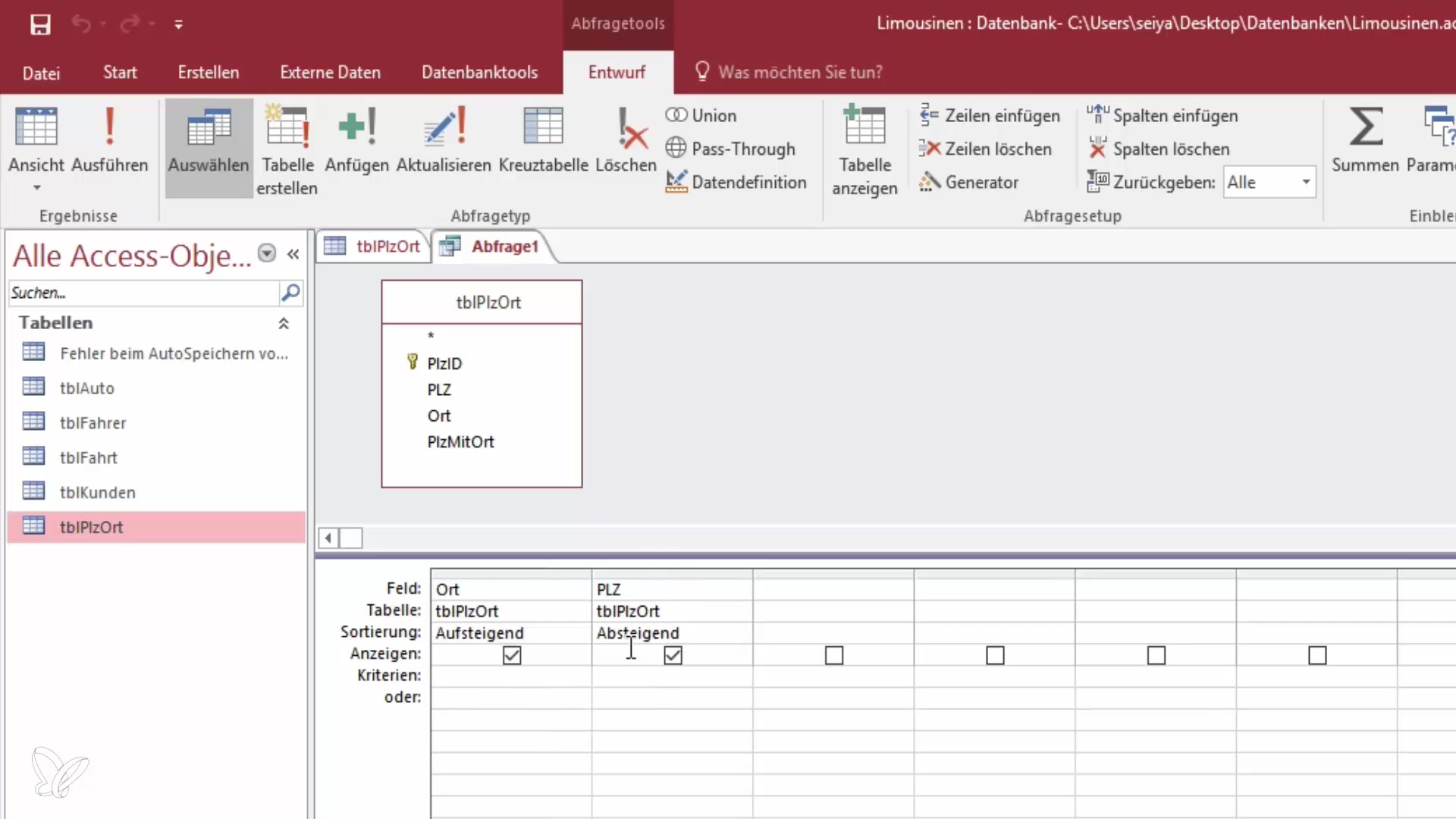
Task: Click Zeilen einfügen button
Action: (x=990, y=116)
